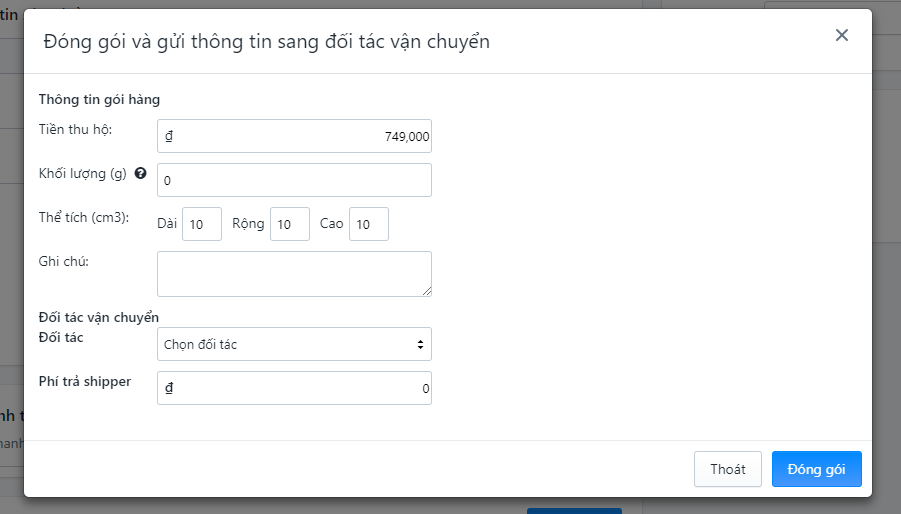Click the đ symbol in Phí trả shipper field

(x=169, y=388)
